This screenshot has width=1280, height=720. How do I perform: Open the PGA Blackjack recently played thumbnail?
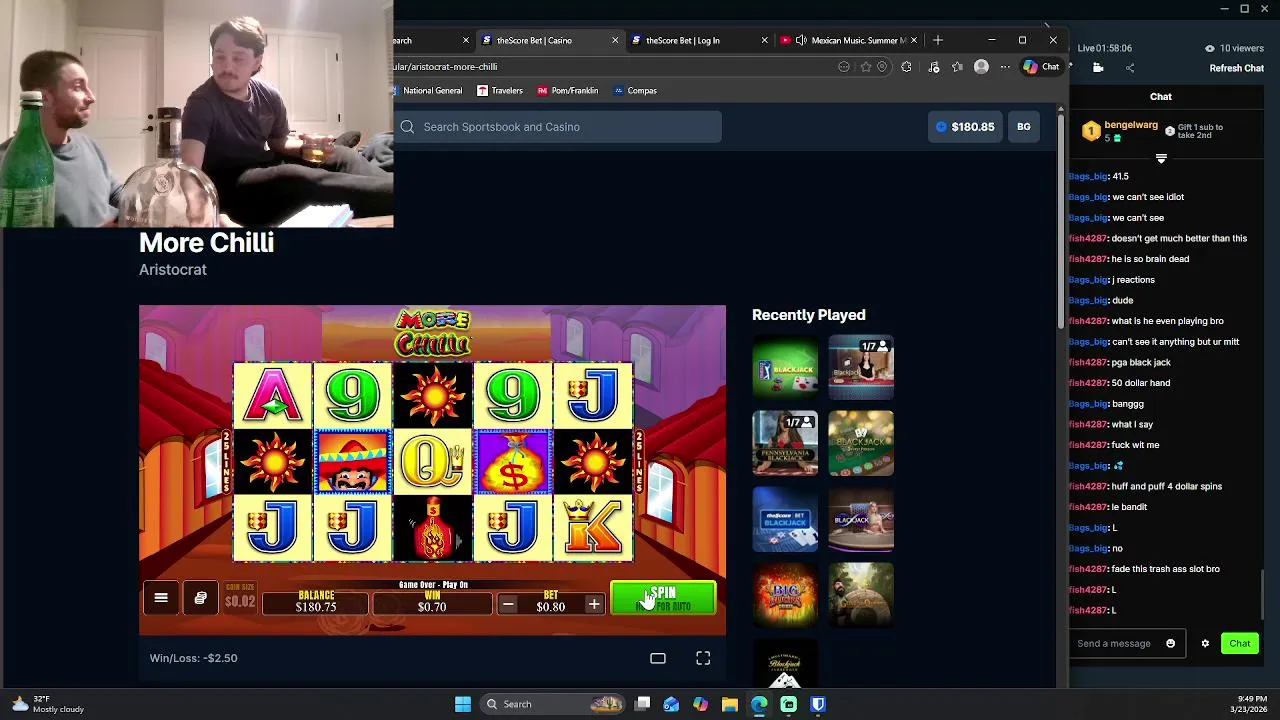[x=785, y=367]
